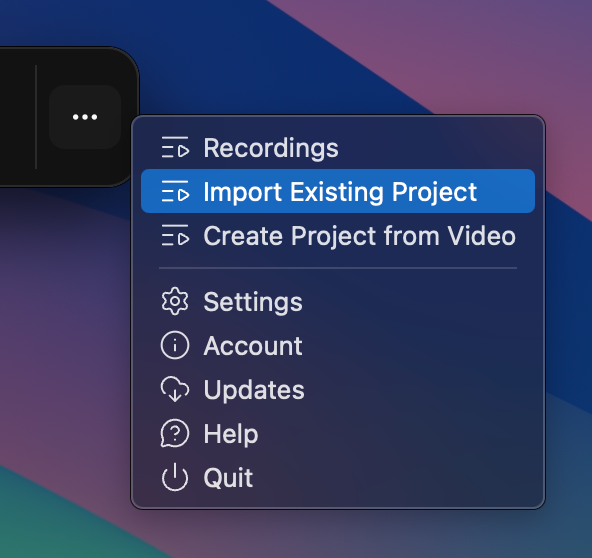Open the Account menu entry
This screenshot has height=558, width=592.
[338, 345]
